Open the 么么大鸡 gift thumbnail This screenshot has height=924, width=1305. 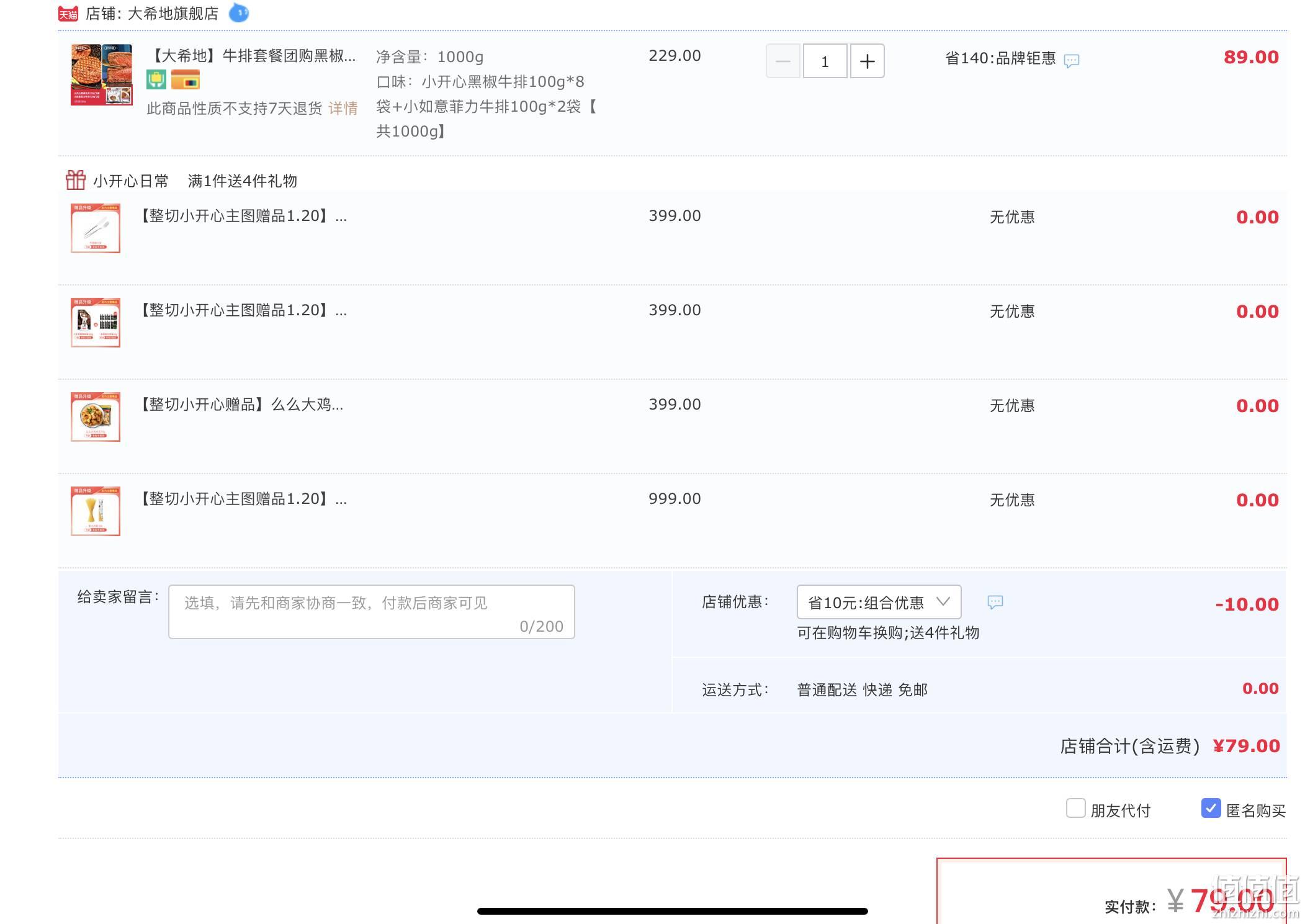coord(96,417)
